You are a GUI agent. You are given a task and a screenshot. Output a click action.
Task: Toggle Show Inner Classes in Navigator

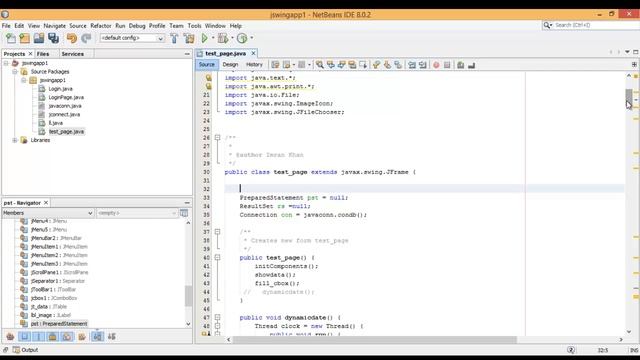tap(67, 337)
